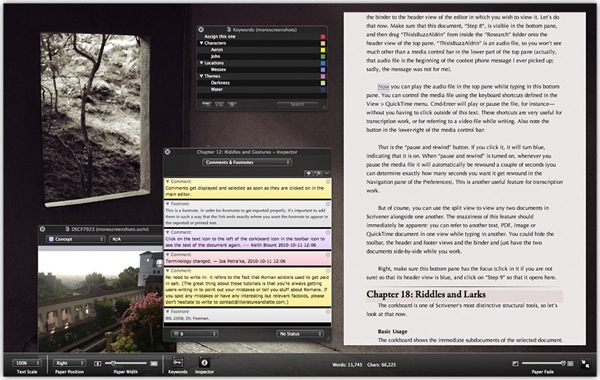The height and width of the screenshot is (380, 600).
Task: Collapse the Characters keyword group
Action: 201,43
